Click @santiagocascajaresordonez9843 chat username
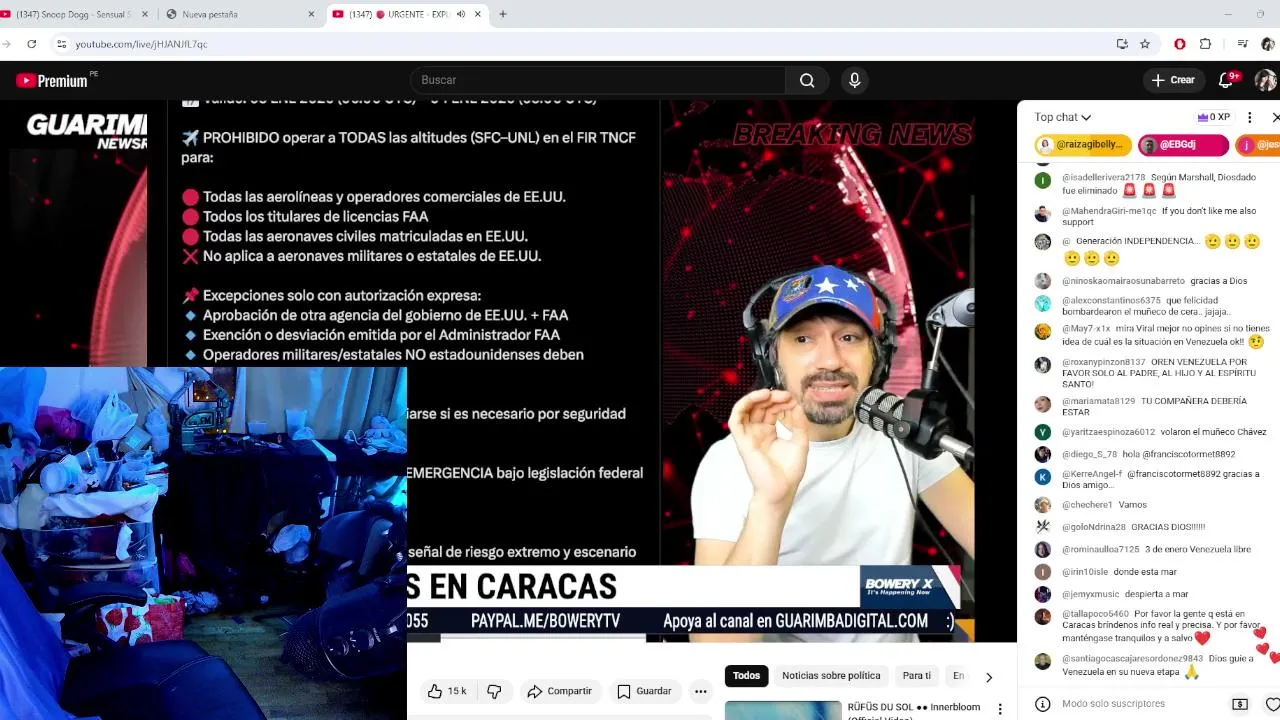1280x720 pixels. [1132, 659]
